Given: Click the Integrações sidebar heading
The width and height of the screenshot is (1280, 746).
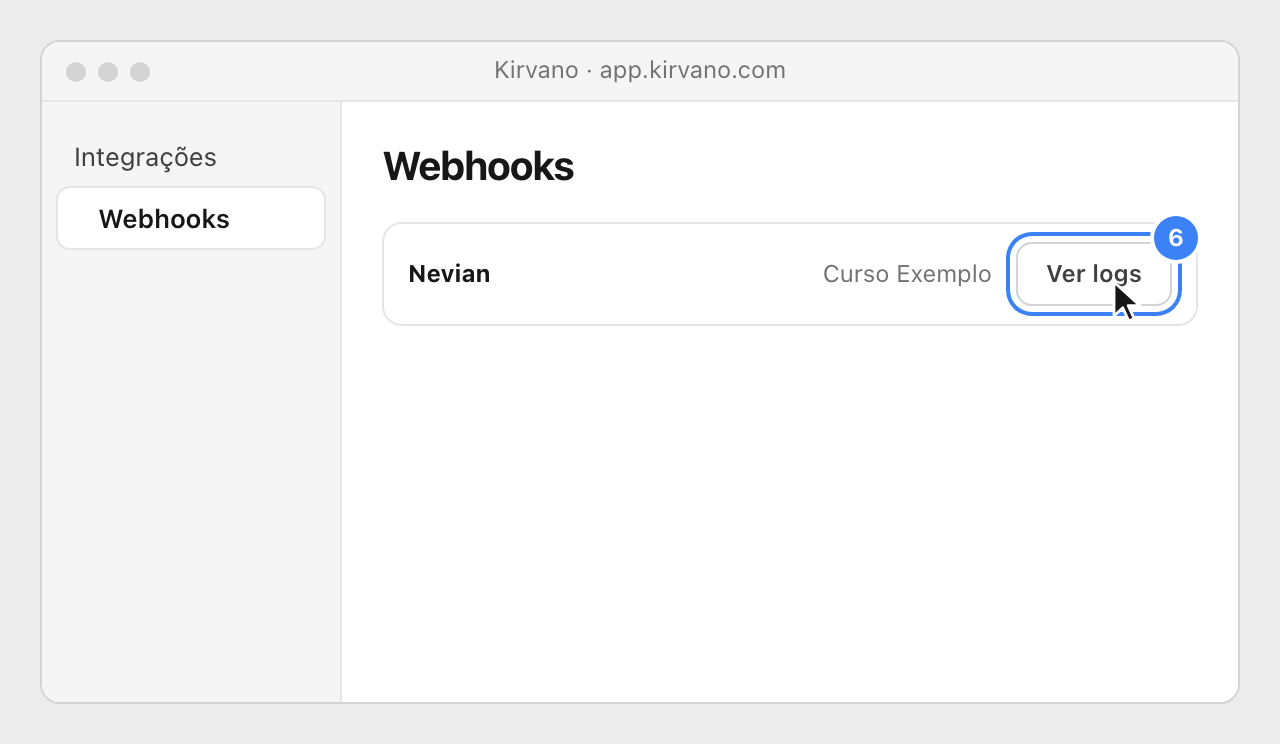Looking at the screenshot, I should coord(145,157).
